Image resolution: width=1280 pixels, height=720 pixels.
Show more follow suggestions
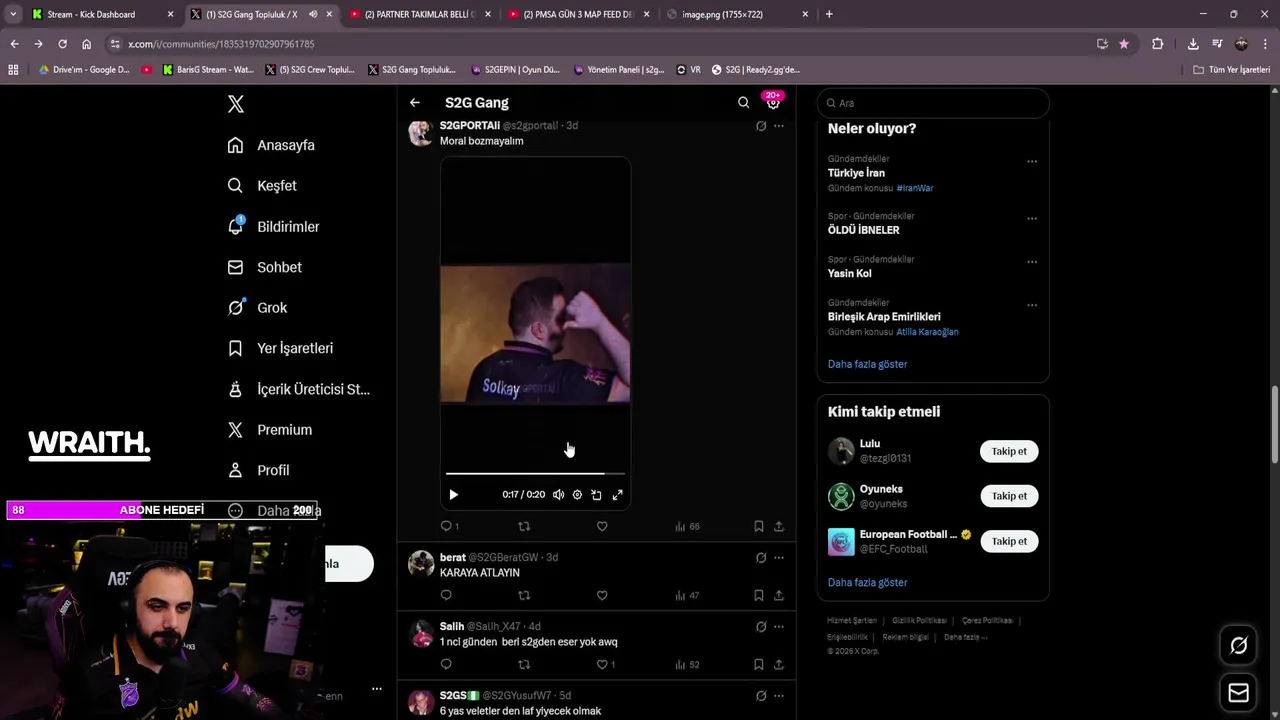(867, 582)
